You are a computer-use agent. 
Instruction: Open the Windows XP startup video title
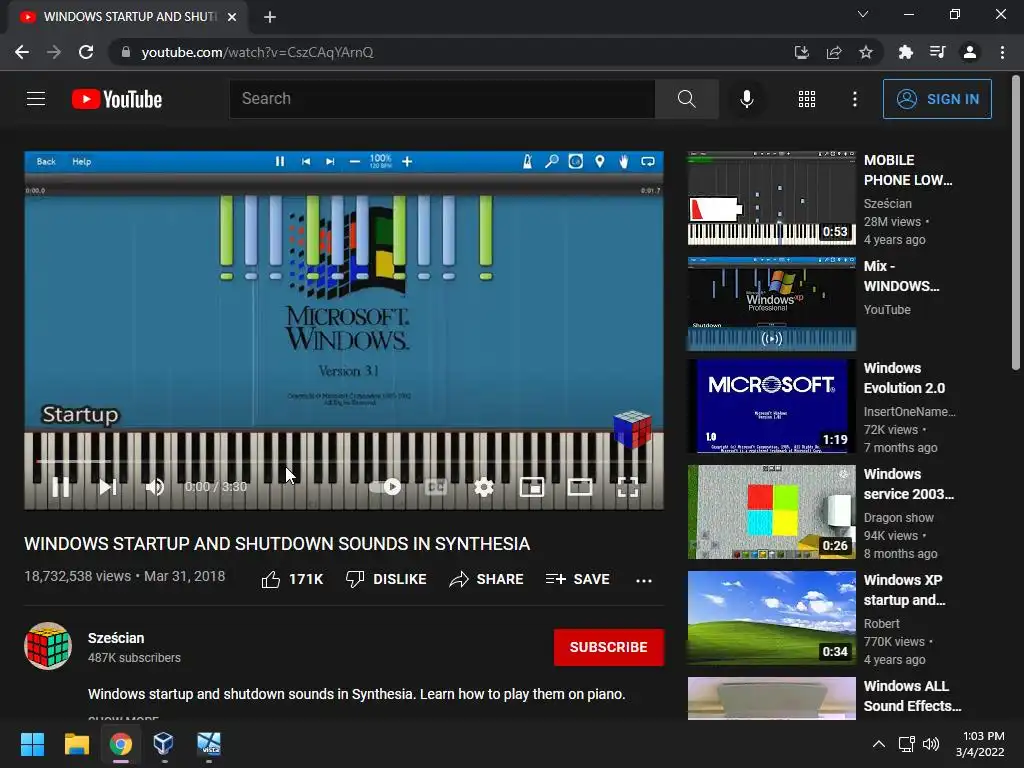coord(904,590)
